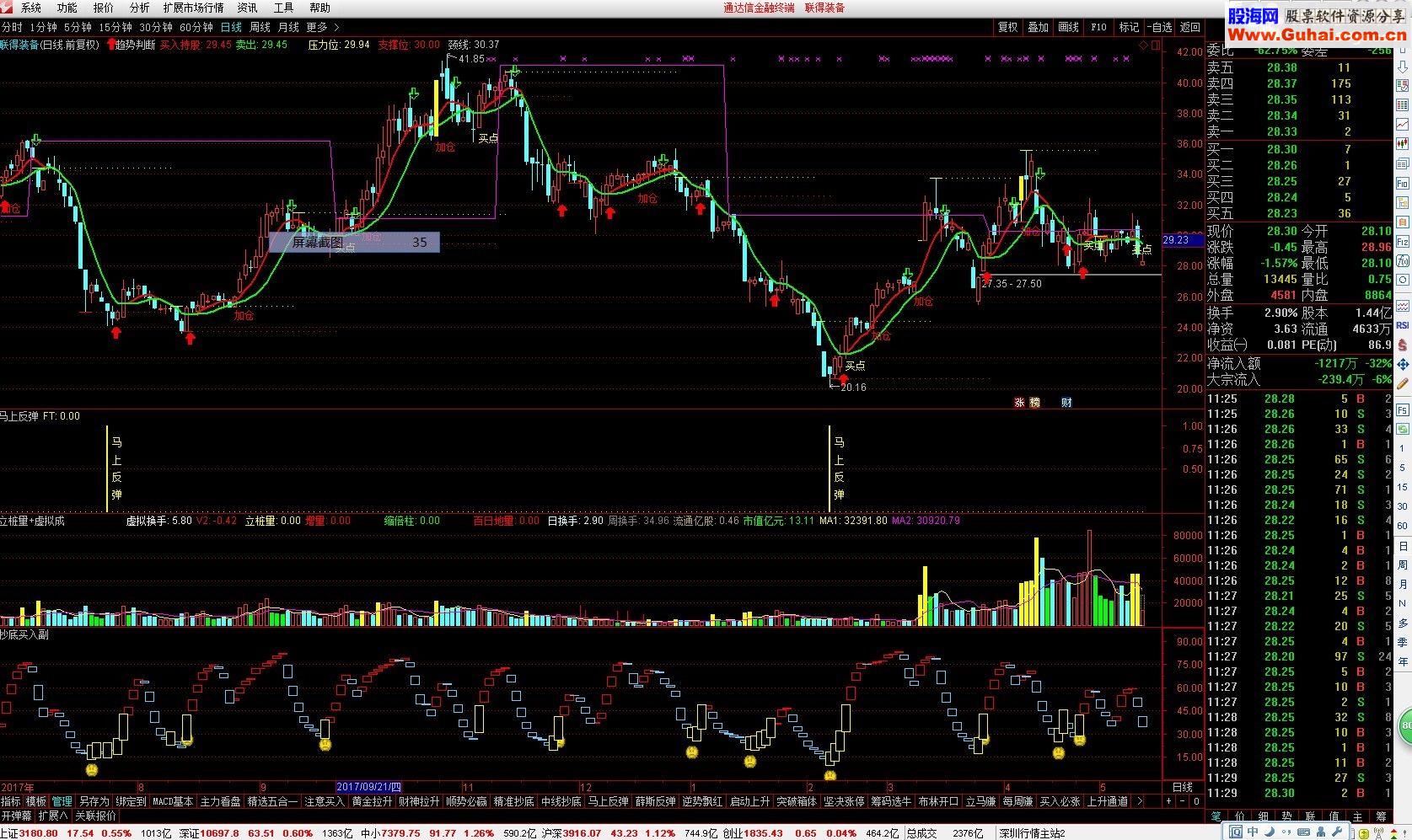The height and width of the screenshot is (840, 1412).
Task: Click the 画线 drawing button
Action: (x=1068, y=28)
